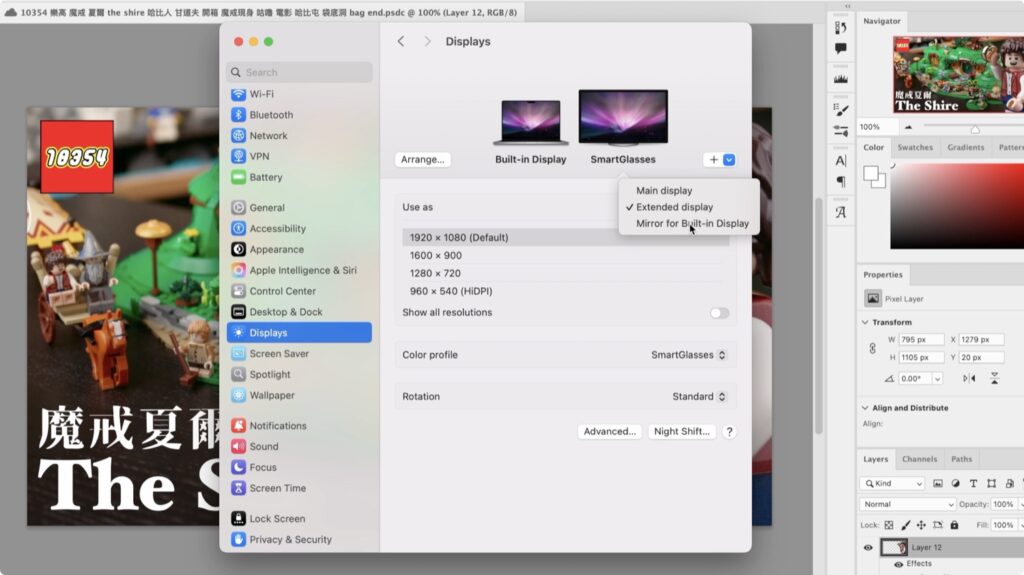The height and width of the screenshot is (575, 1024).
Task: Open Privacy & Security settings
Action: (x=299, y=540)
